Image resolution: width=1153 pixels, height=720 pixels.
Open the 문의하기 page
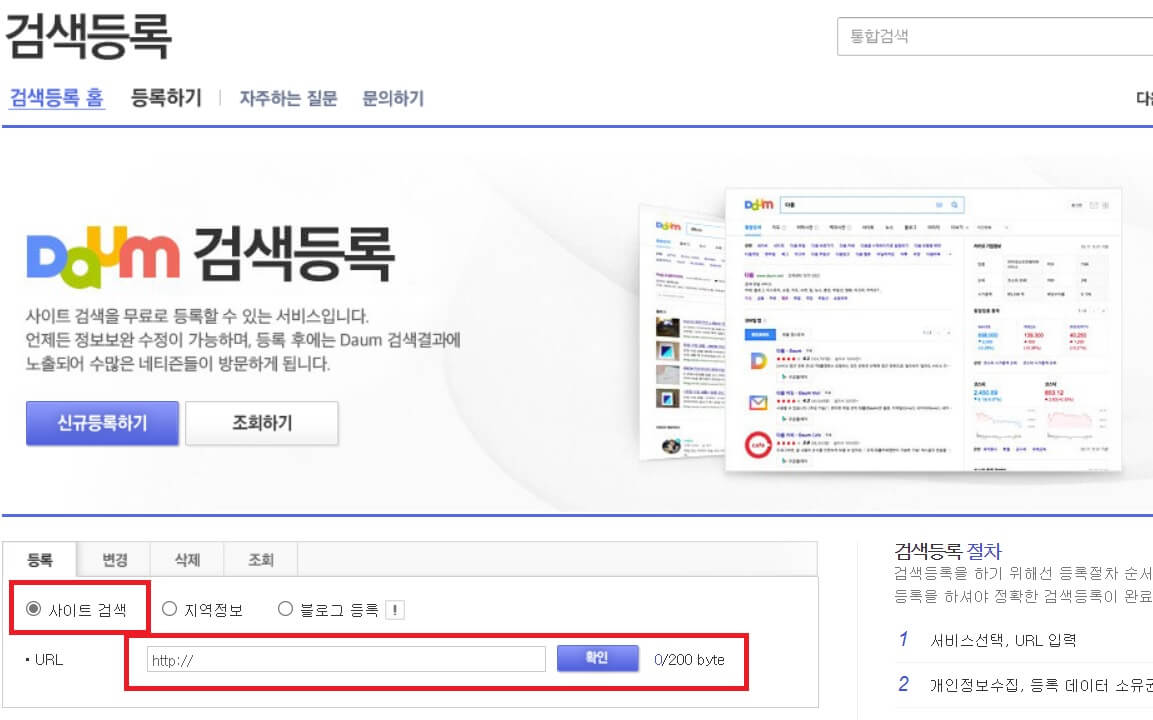(x=392, y=97)
